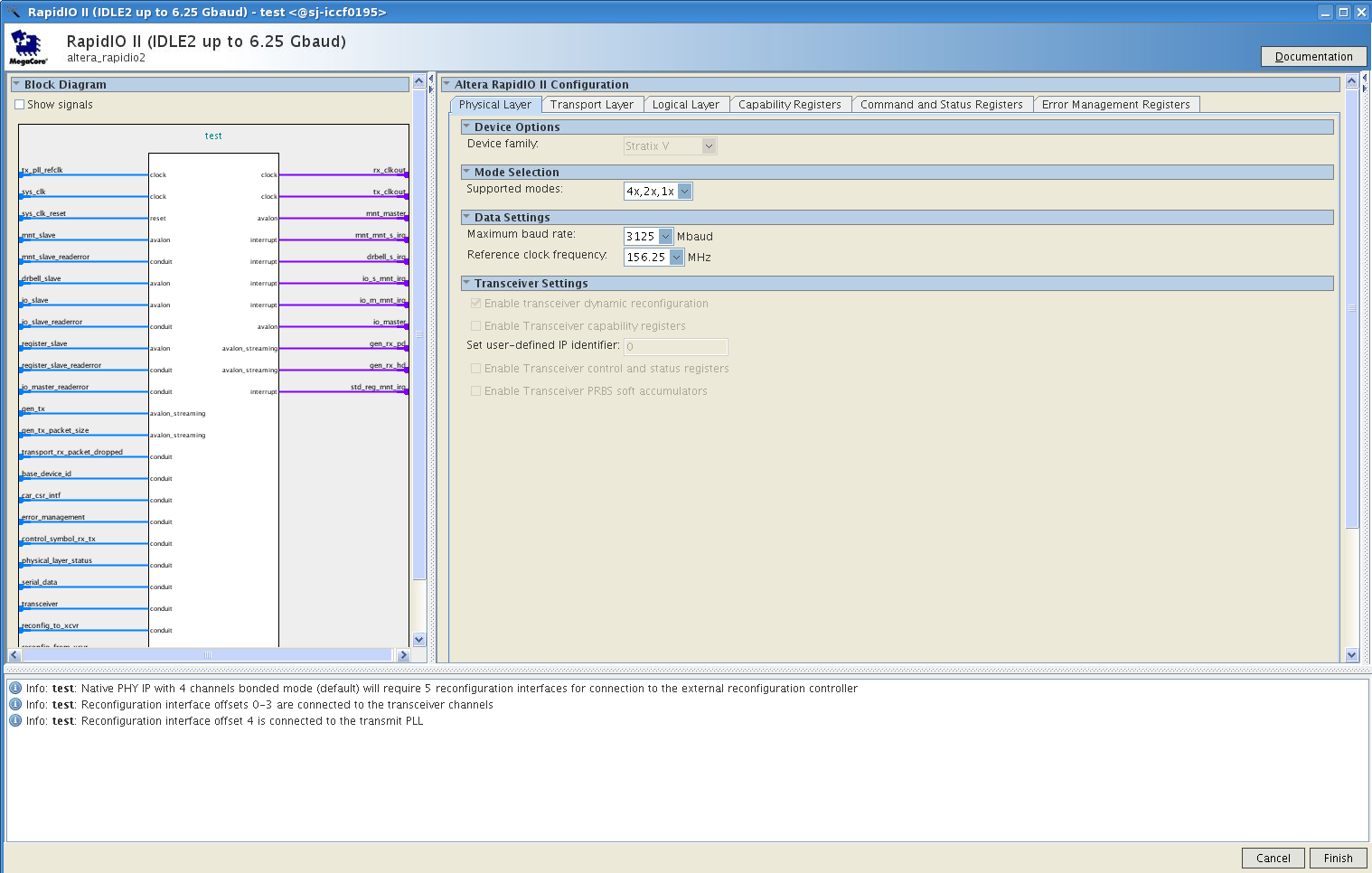
Task: Click the configuration panel vertical scrollbar thumb
Action: [1352, 308]
